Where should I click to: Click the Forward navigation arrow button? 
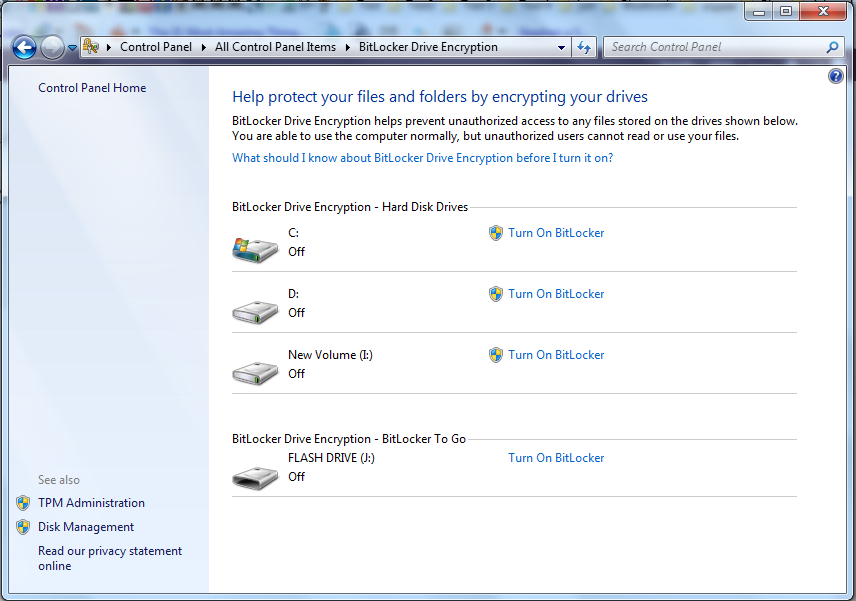coord(52,47)
